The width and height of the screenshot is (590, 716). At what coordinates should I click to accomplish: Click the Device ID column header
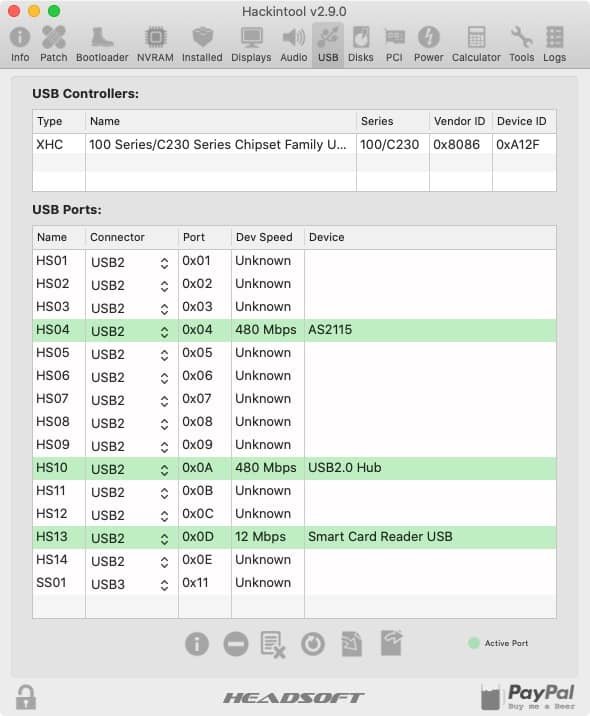click(x=524, y=121)
